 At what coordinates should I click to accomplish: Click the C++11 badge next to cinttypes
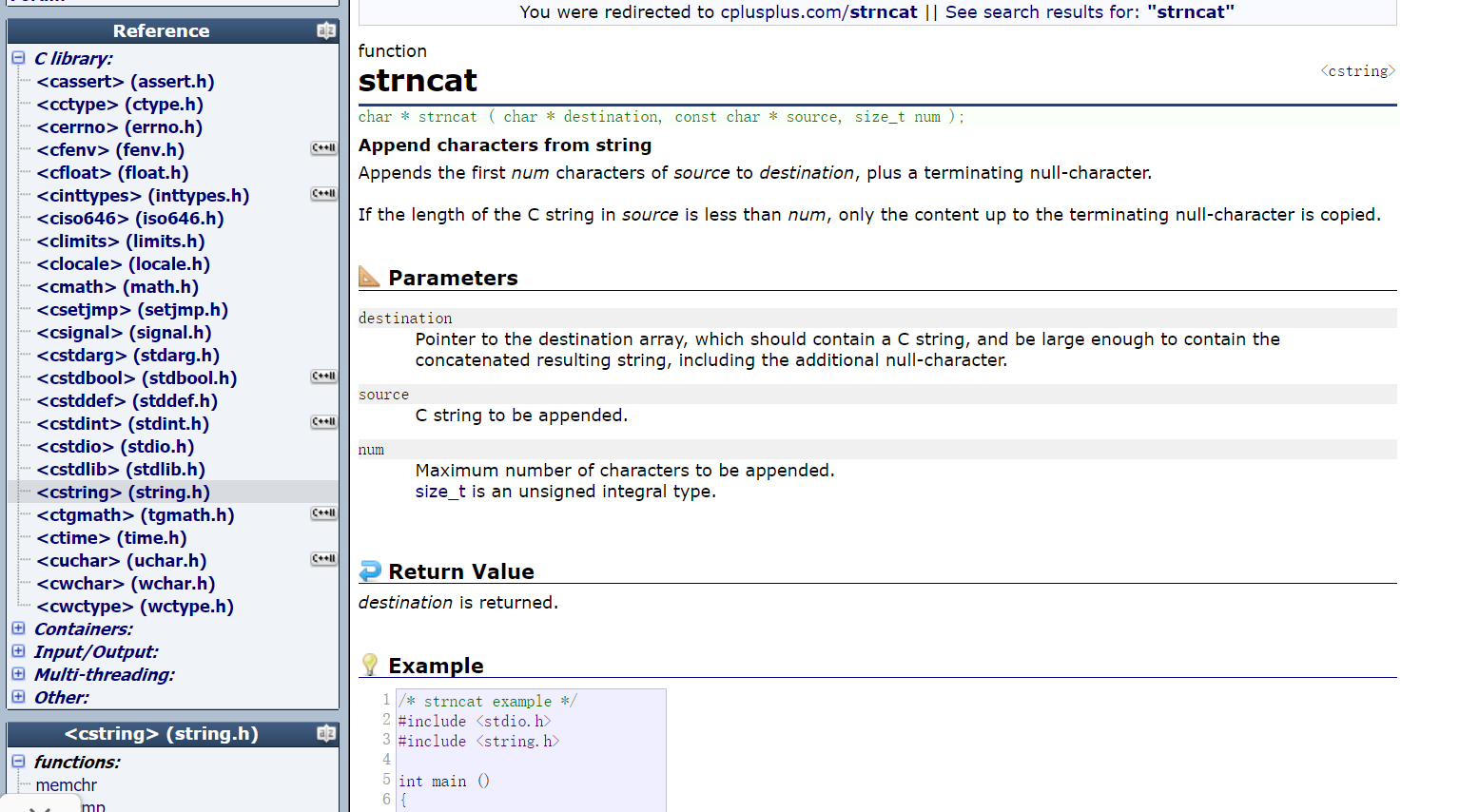pos(324,194)
